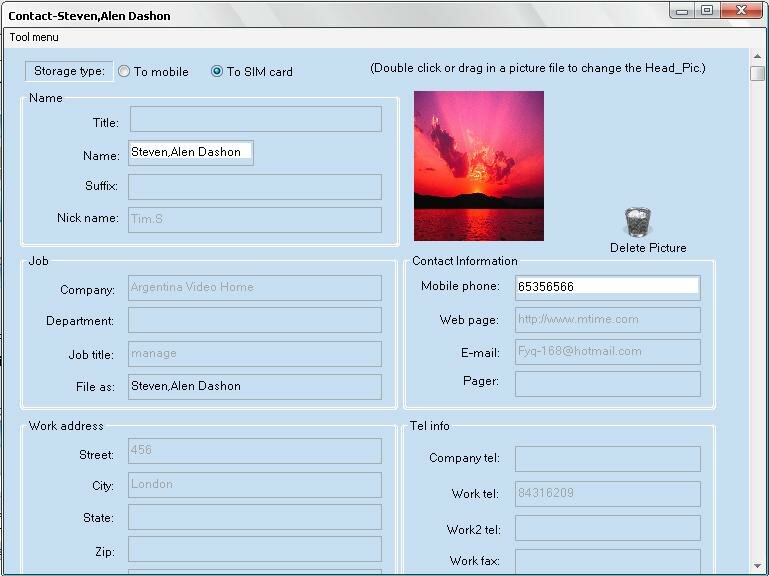
Task: Close the Contact window
Action: 741,11
